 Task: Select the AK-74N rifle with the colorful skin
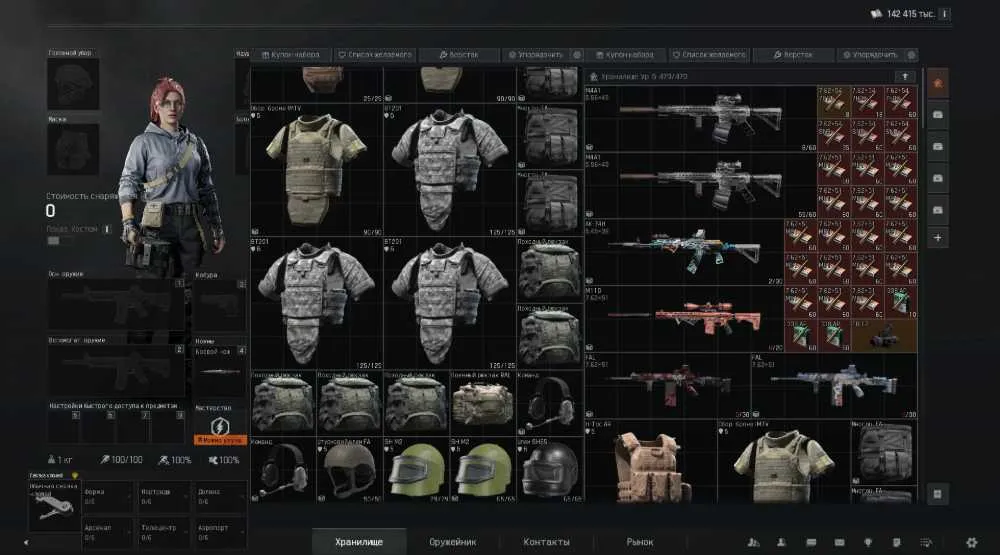tap(684, 252)
